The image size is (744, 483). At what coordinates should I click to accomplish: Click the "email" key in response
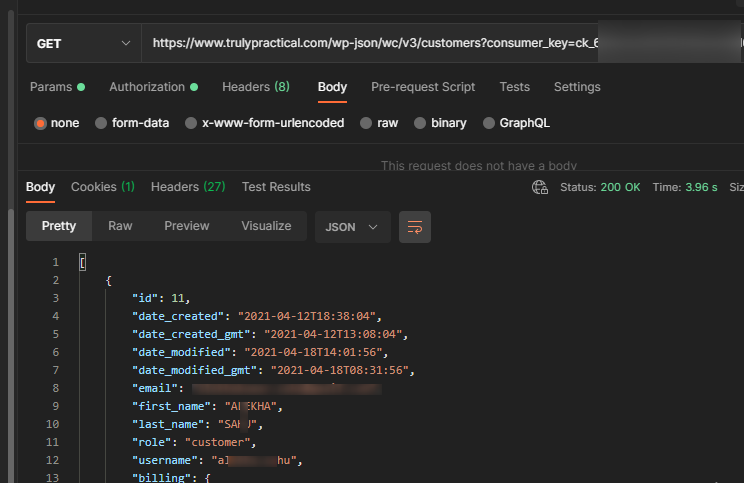click(x=155, y=389)
